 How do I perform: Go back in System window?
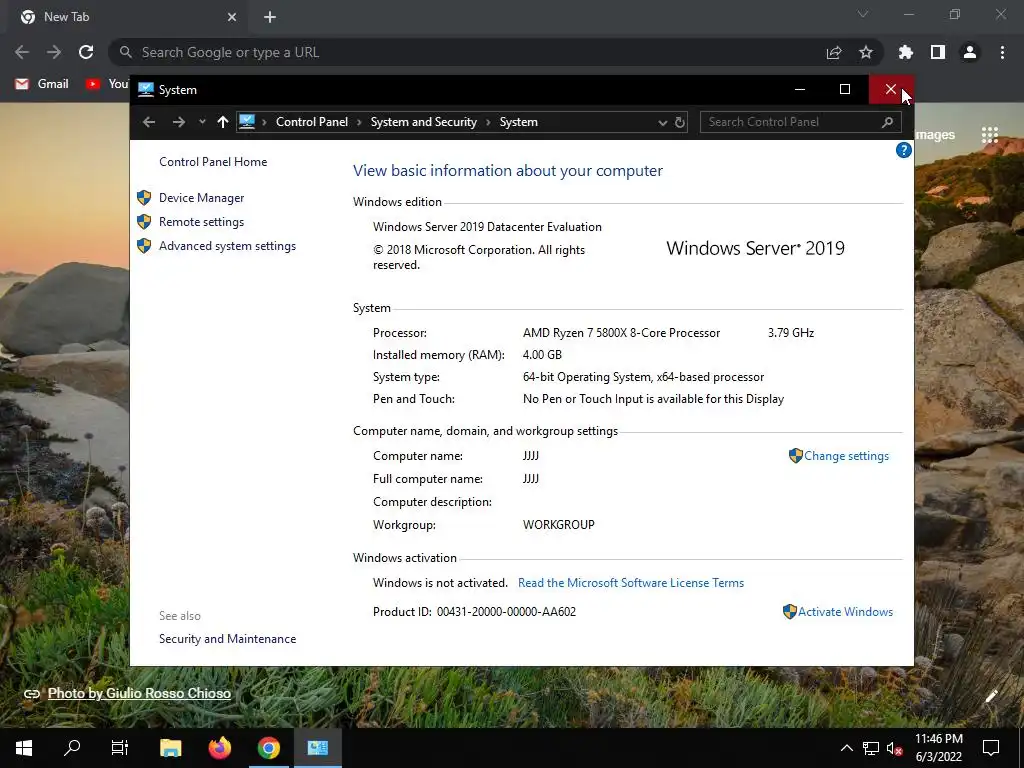(149, 122)
